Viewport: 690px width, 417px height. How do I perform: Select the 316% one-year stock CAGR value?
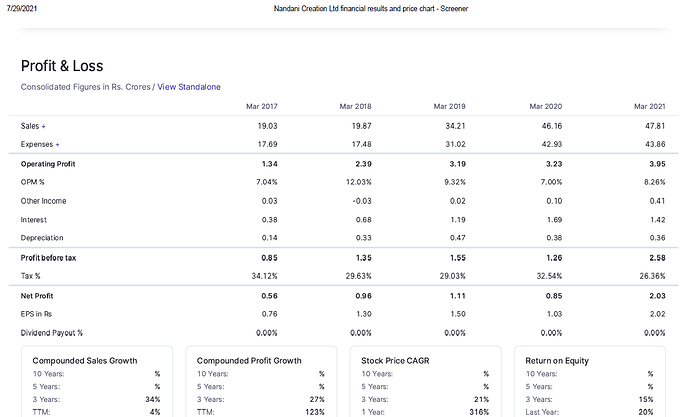(x=479, y=412)
